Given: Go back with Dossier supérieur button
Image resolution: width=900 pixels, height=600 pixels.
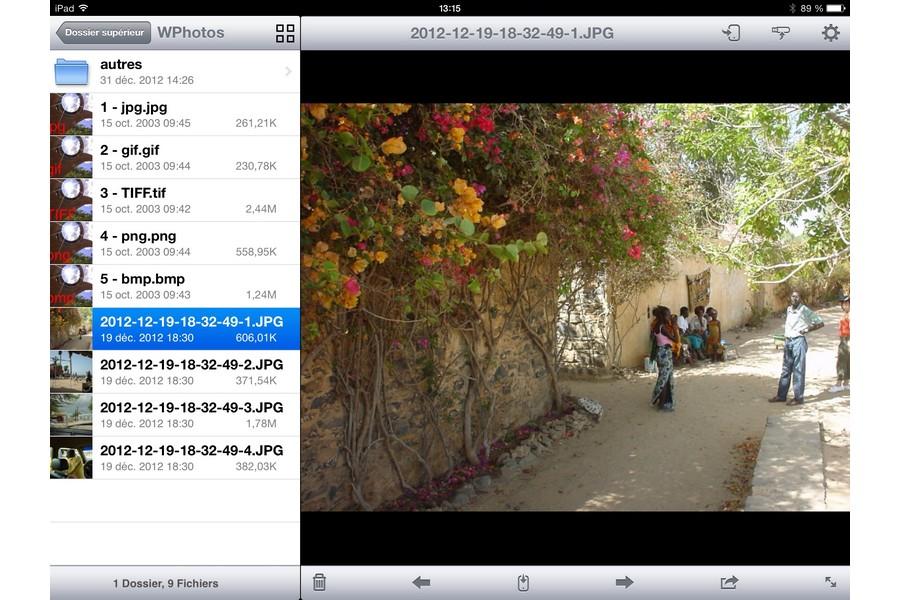Looking at the screenshot, I should click(103, 33).
